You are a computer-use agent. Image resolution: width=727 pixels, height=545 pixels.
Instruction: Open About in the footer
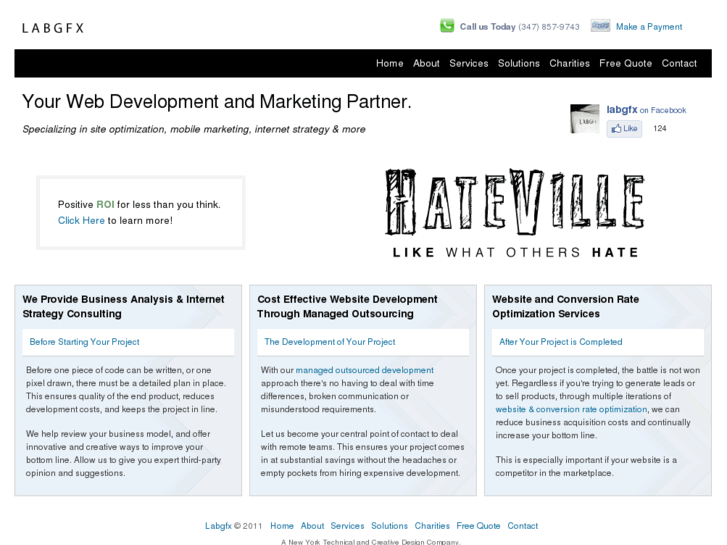(x=312, y=526)
